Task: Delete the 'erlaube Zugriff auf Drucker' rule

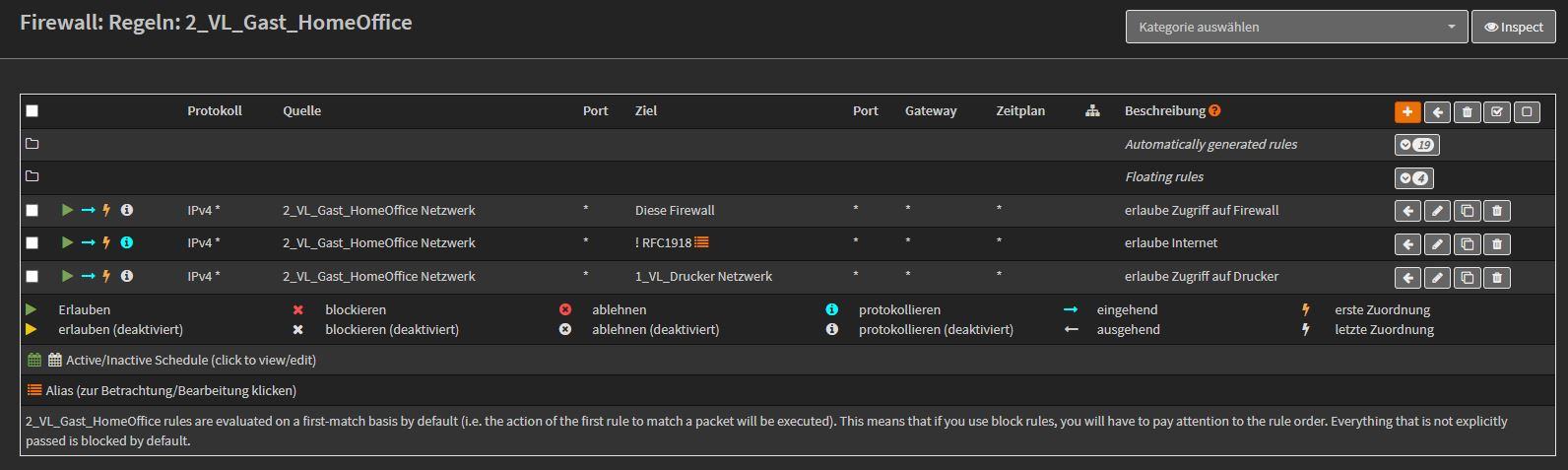Action: point(1497,277)
